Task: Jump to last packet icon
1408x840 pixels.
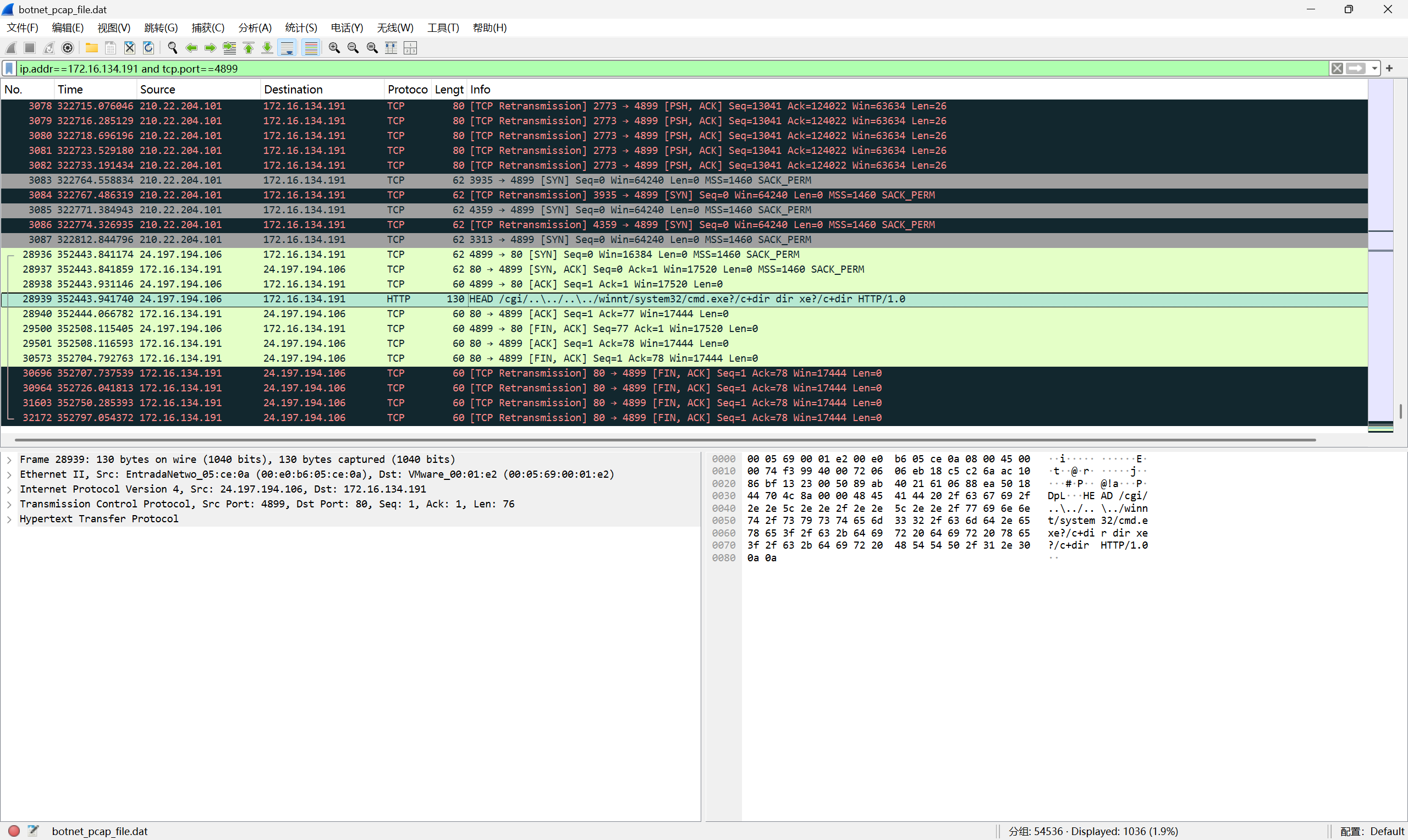Action: [267, 48]
